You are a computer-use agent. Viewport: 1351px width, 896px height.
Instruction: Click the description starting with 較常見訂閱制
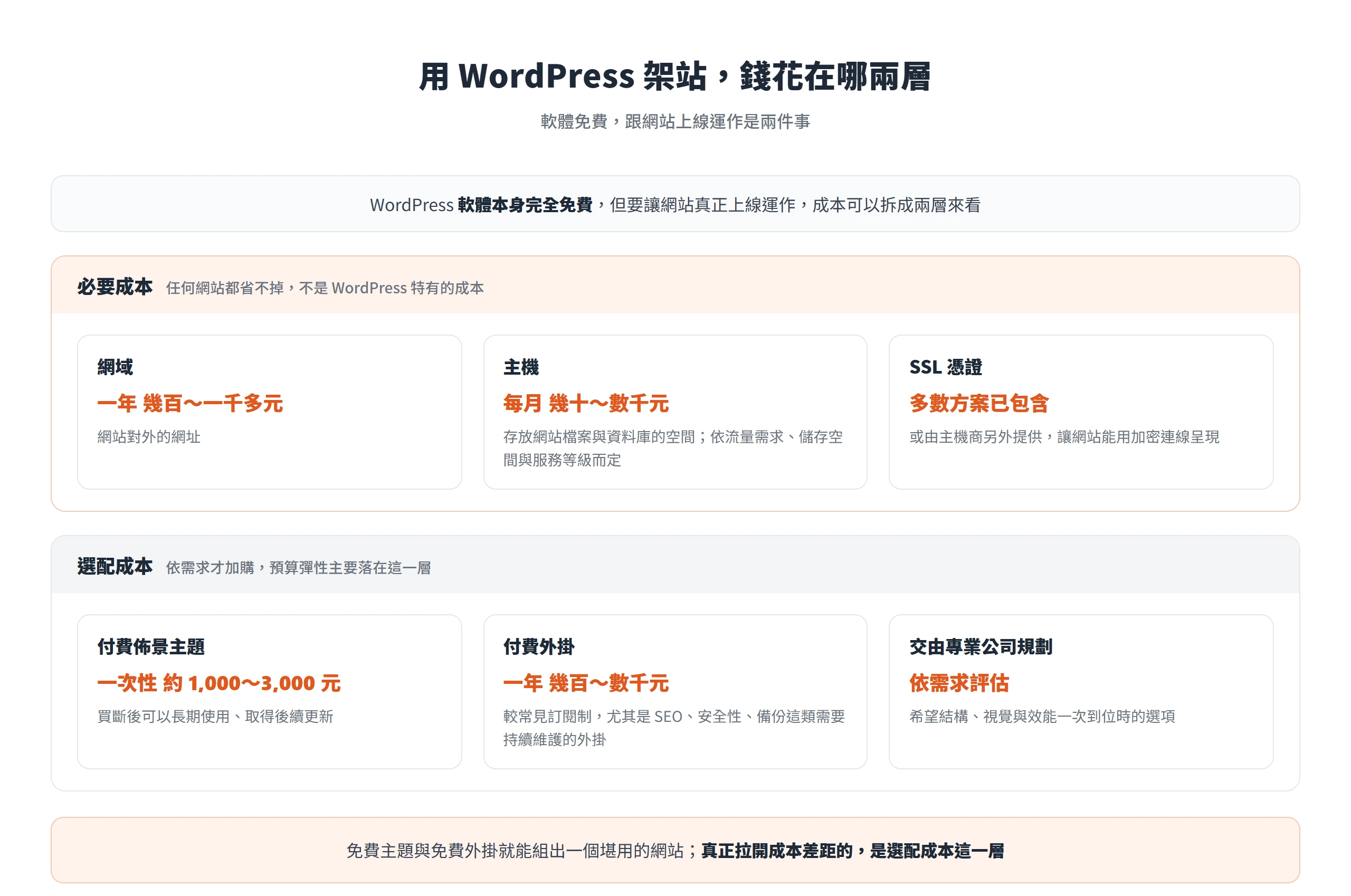click(674, 728)
